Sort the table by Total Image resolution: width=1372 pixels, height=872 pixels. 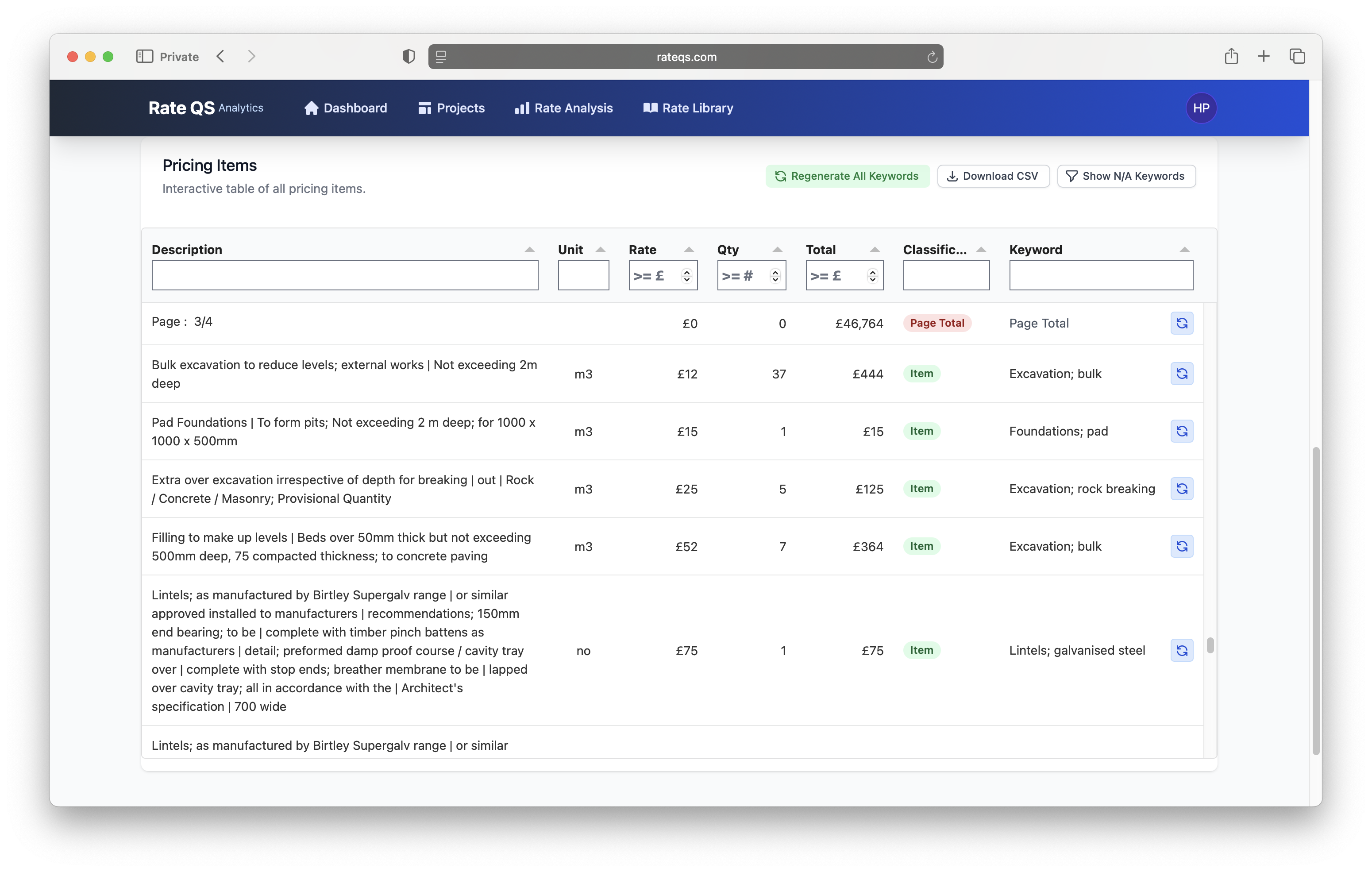875,250
